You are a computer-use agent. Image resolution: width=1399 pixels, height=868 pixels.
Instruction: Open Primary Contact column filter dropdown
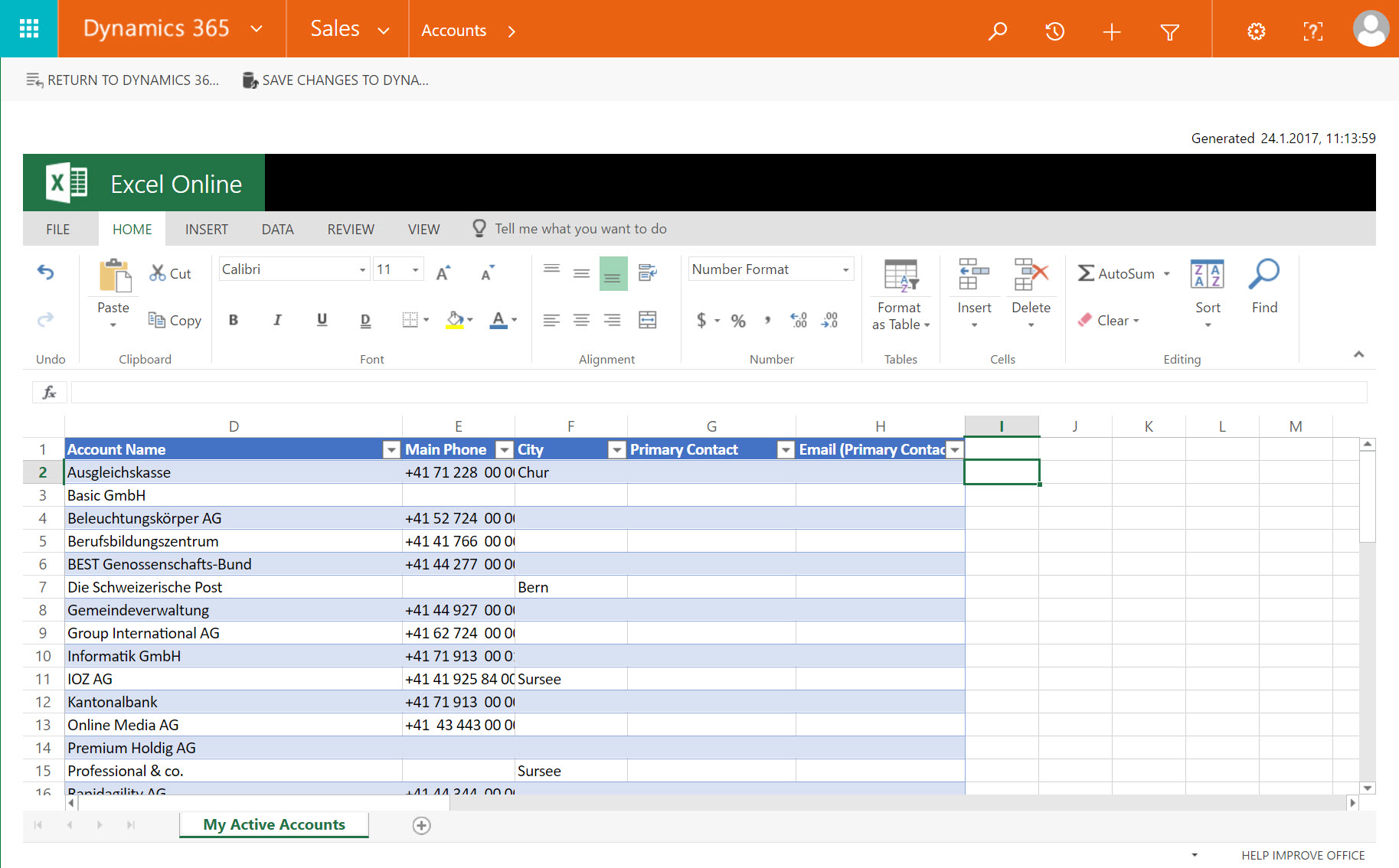pyautogui.click(x=785, y=450)
